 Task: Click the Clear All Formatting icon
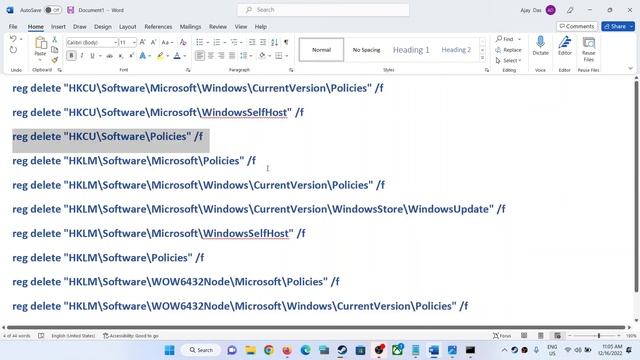click(183, 42)
